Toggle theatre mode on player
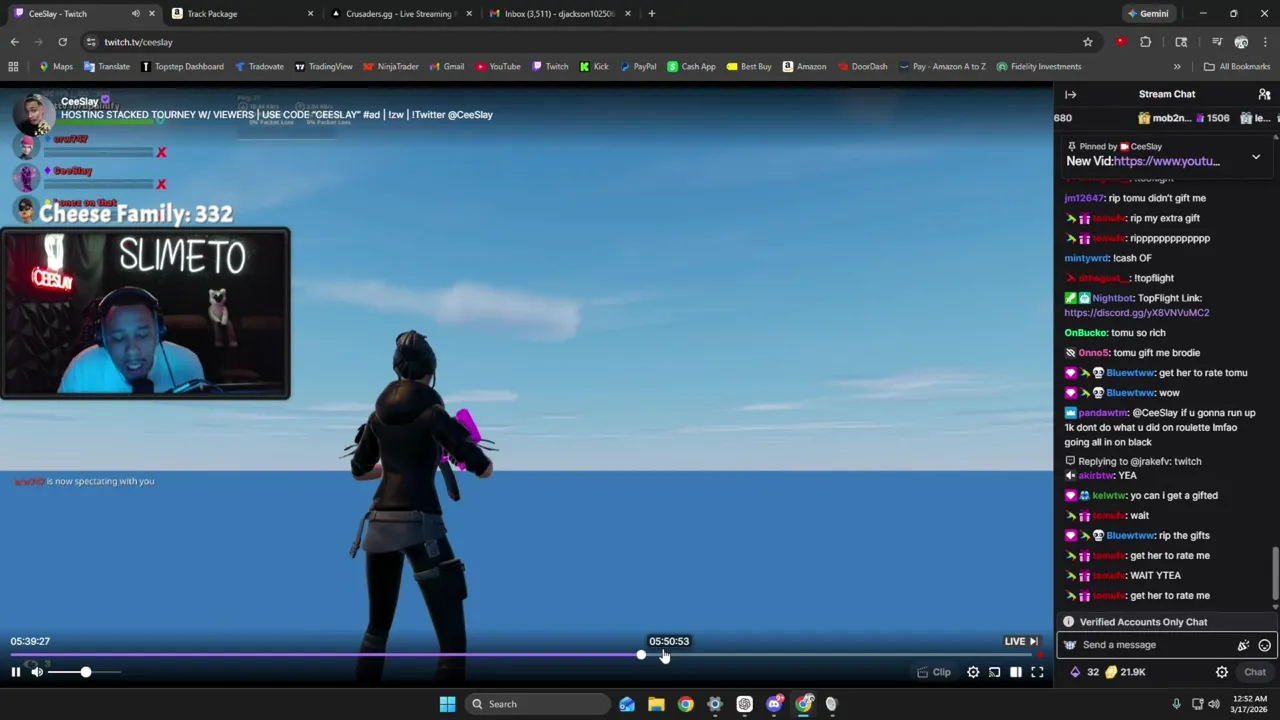 pos(1016,672)
